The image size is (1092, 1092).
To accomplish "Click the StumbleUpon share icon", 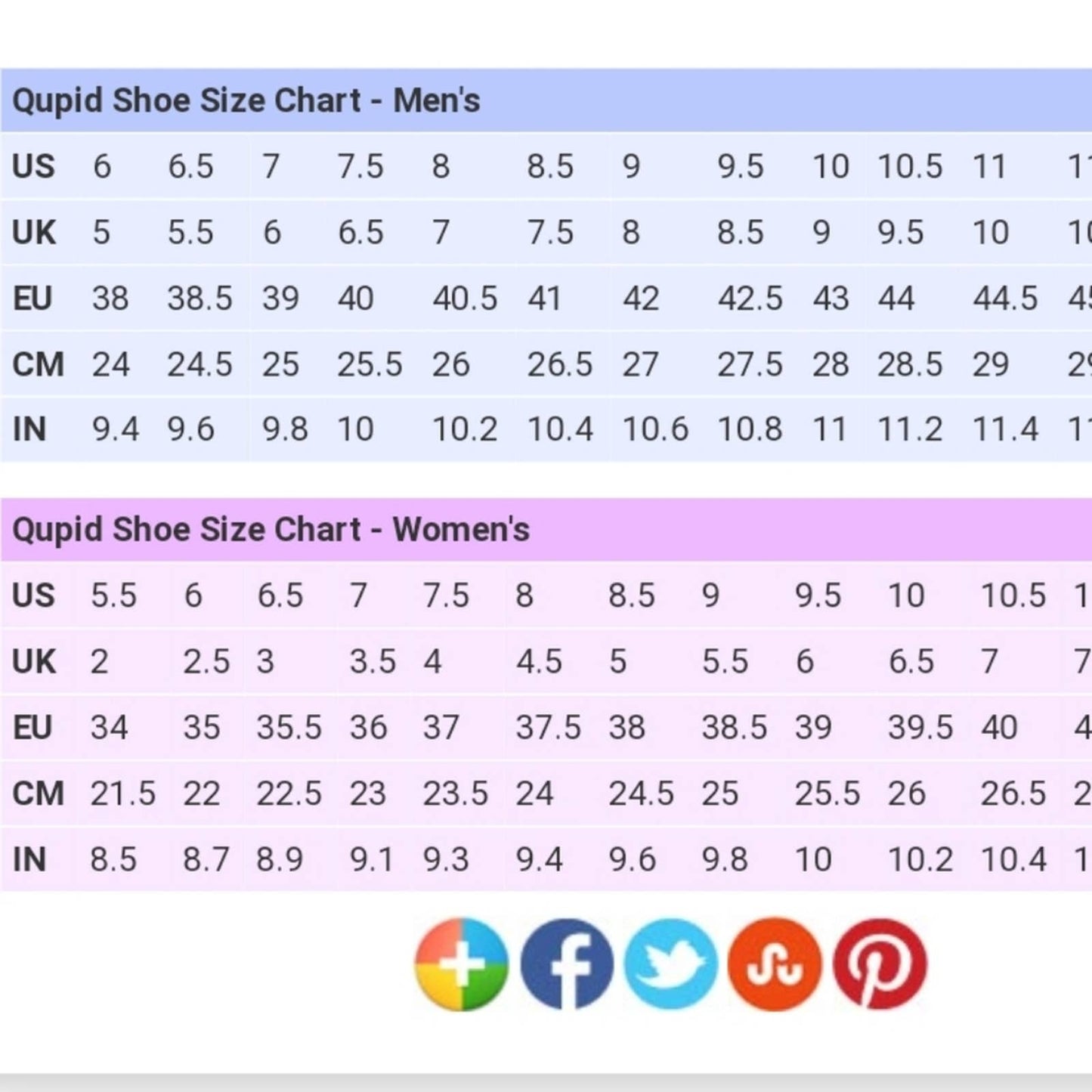I will (775, 964).
